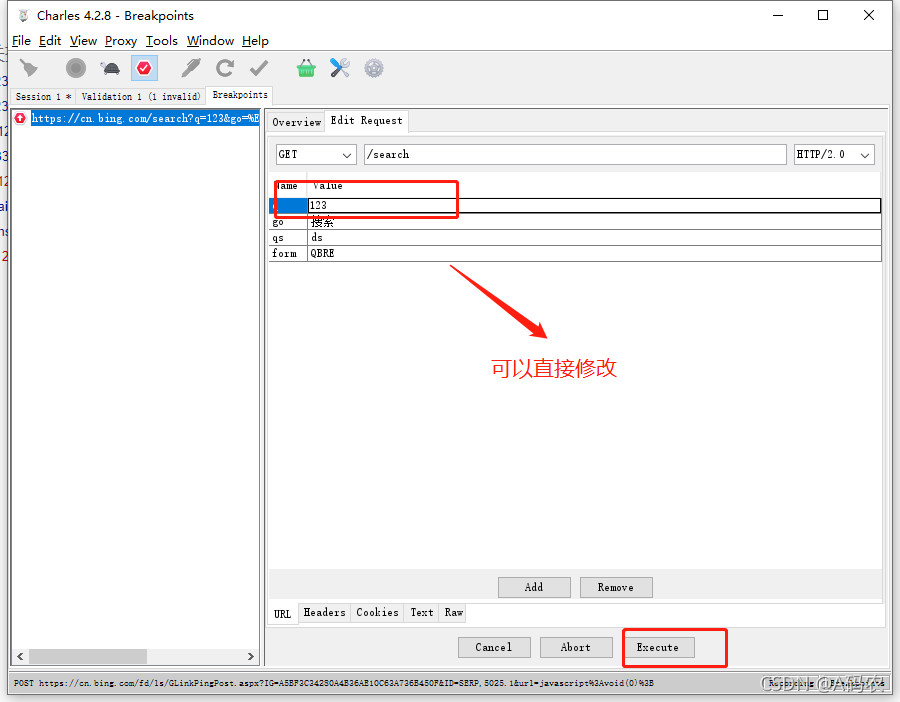Image resolution: width=900 pixels, height=702 pixels.
Task: Open the Help menu
Action: [x=255, y=41]
